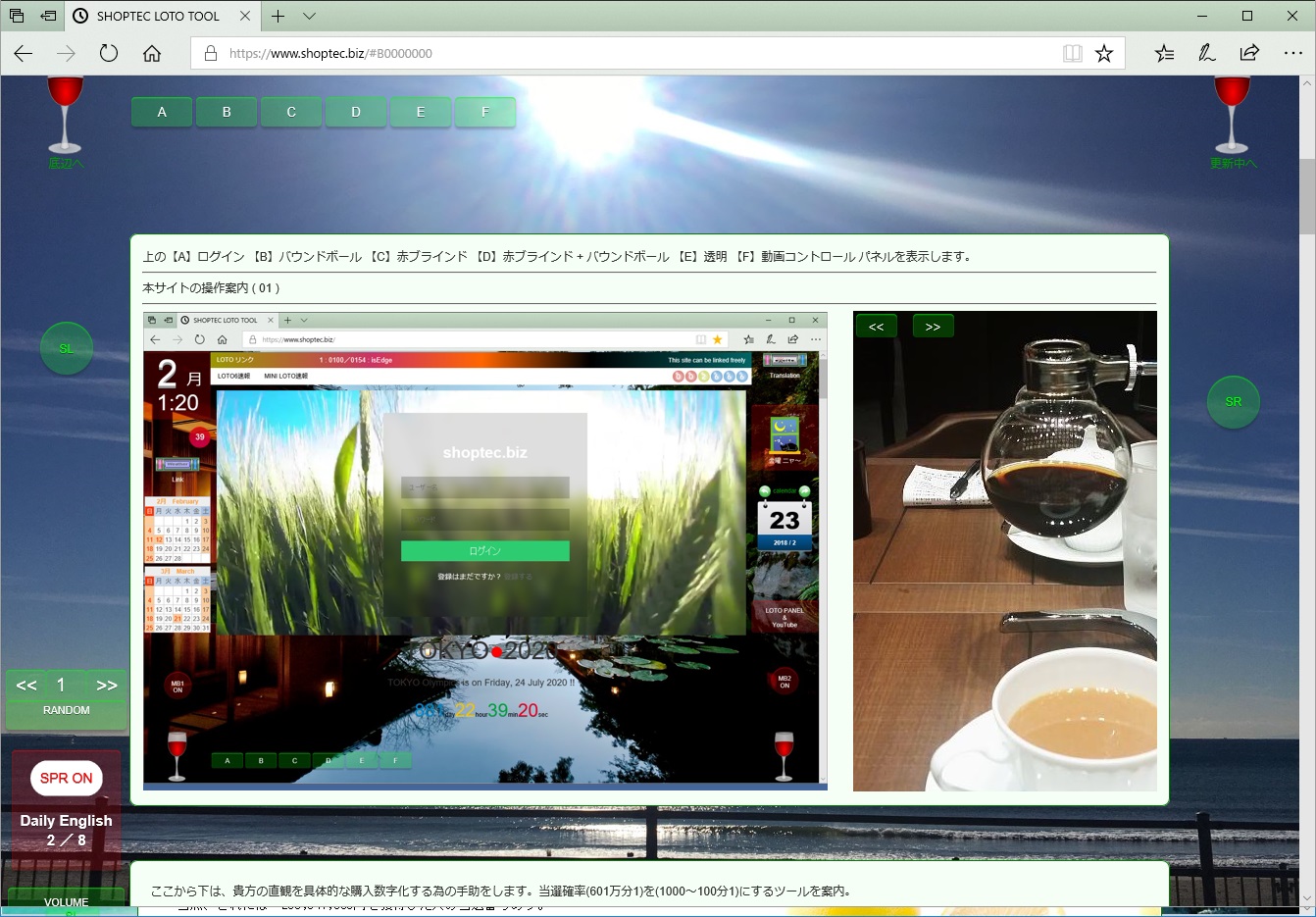Go to browser Home
Viewport: 1316px width, 917px height.
click(152, 53)
